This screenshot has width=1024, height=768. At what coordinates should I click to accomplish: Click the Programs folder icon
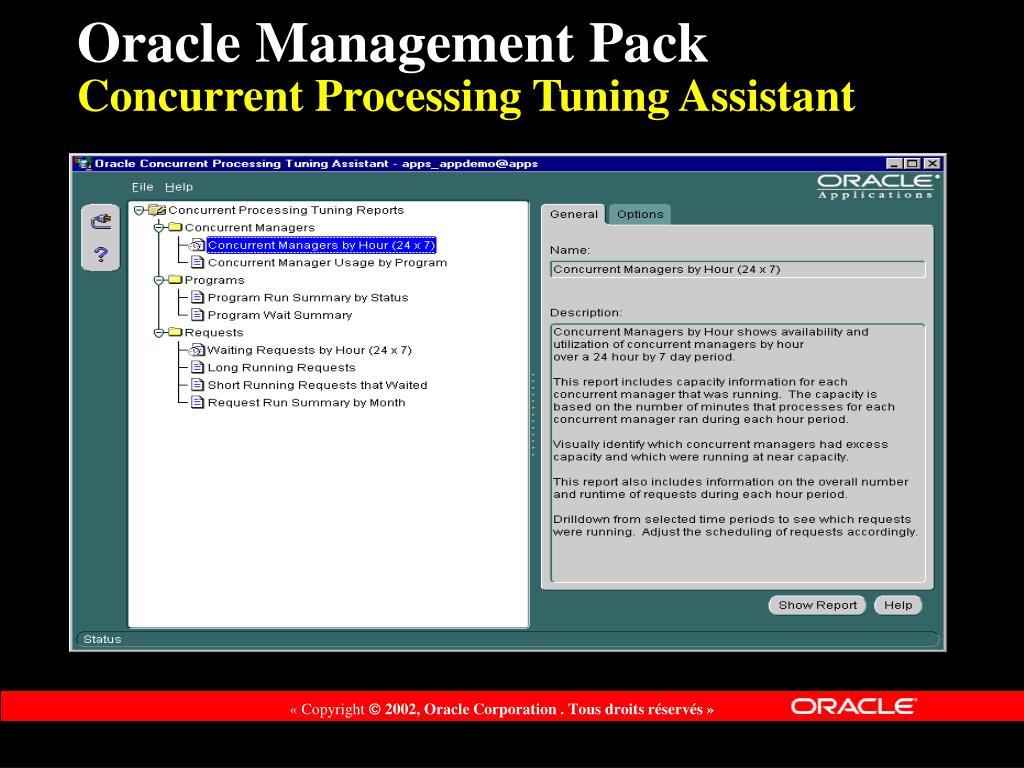(x=175, y=280)
